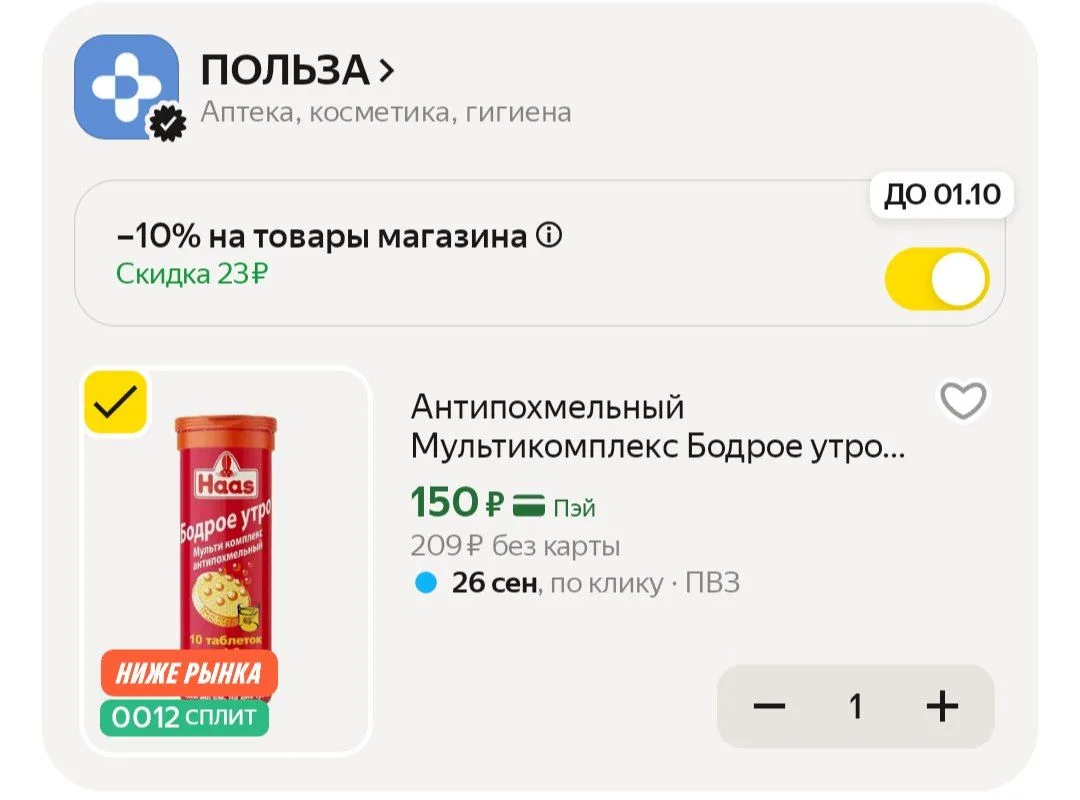The height and width of the screenshot is (800, 1080).
Task: Toggle the −10% store discount switch
Action: click(937, 279)
